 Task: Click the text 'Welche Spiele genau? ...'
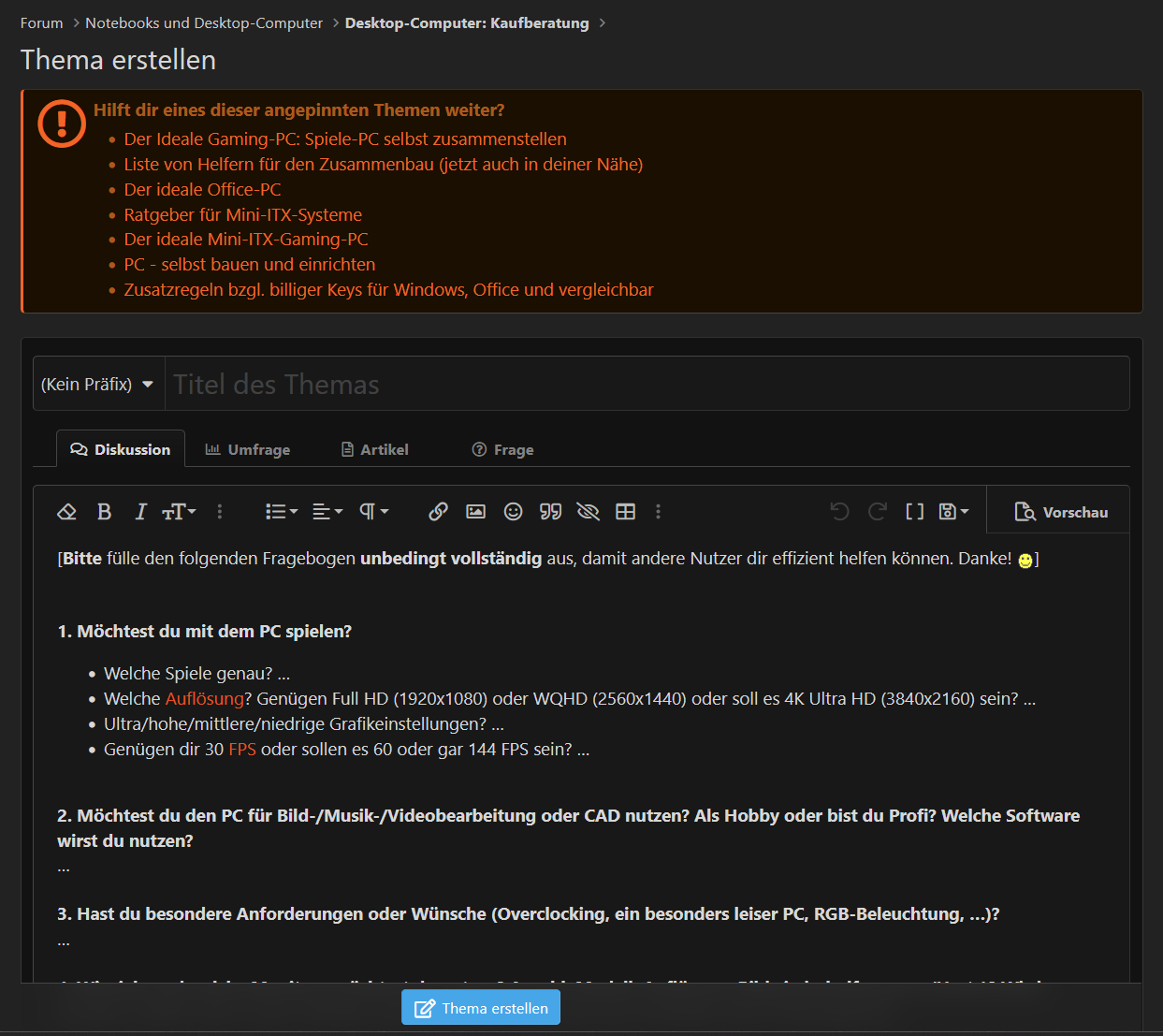(x=197, y=674)
